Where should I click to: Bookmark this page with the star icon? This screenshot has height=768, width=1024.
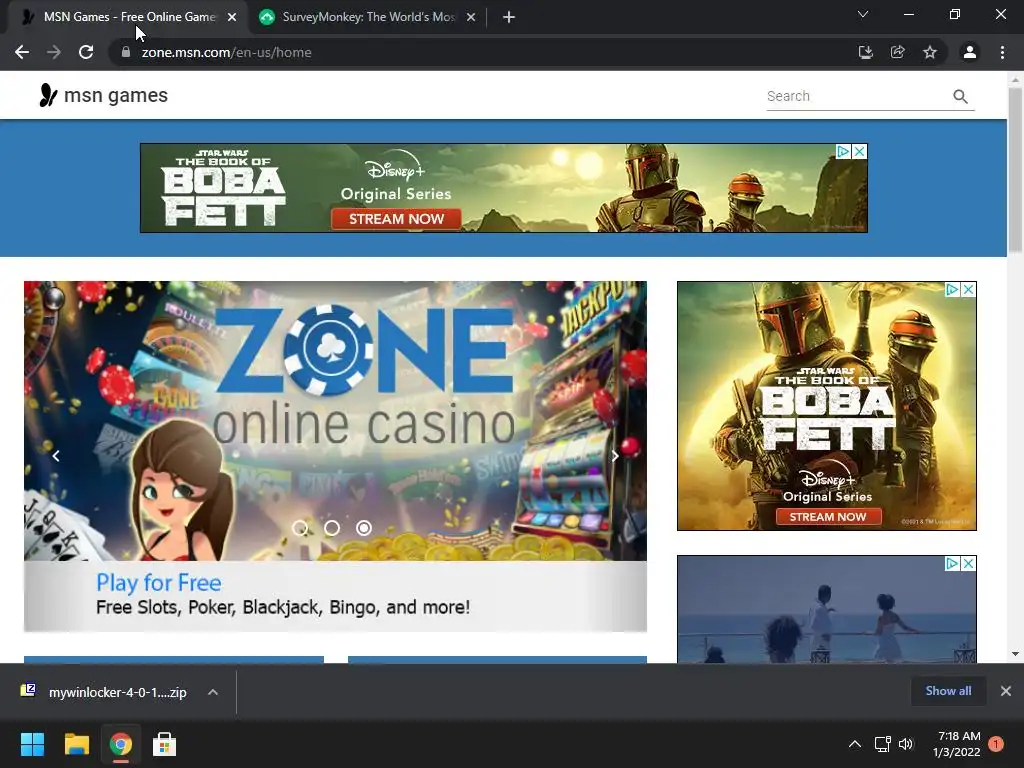(930, 52)
